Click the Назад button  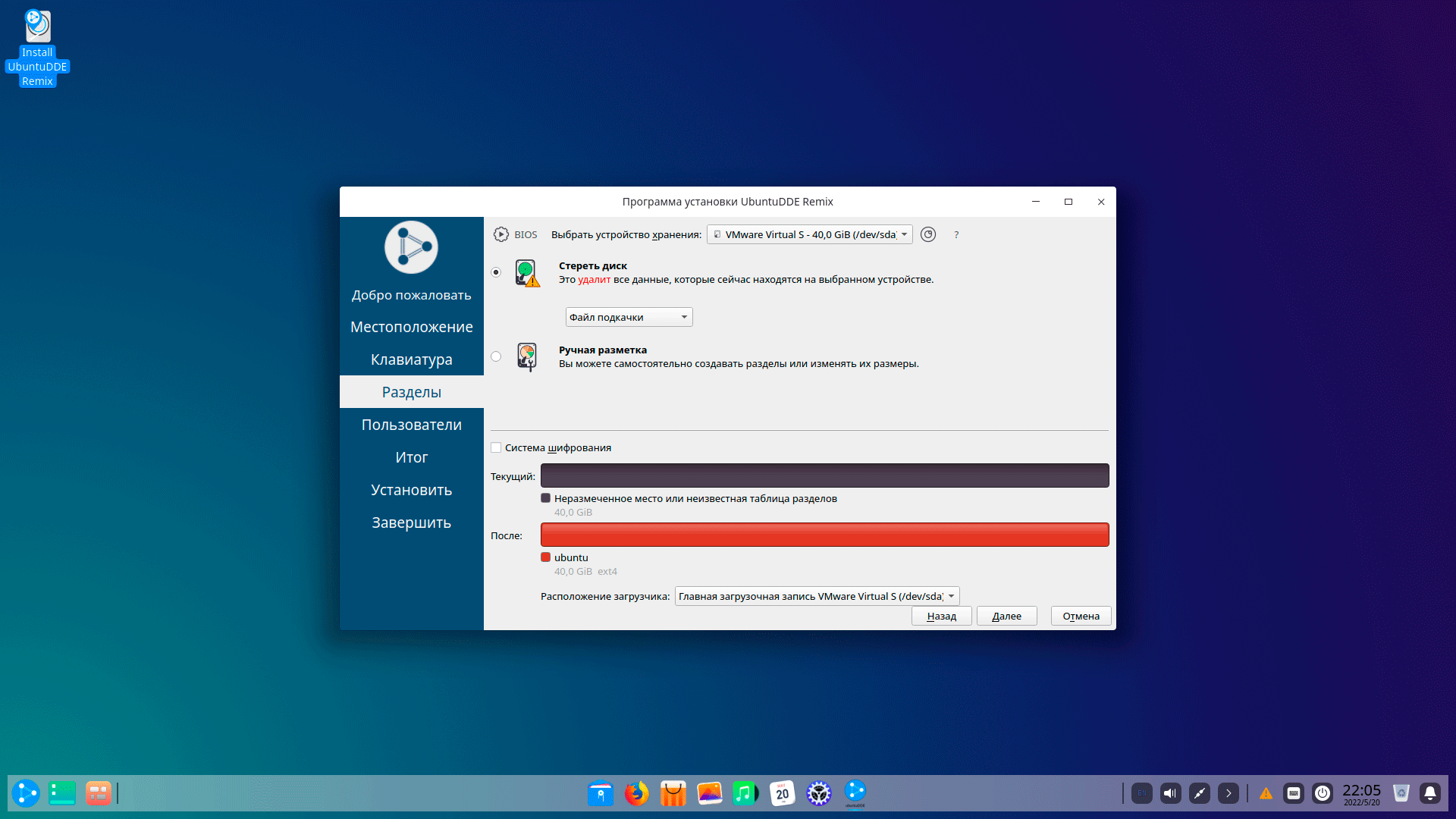(941, 616)
